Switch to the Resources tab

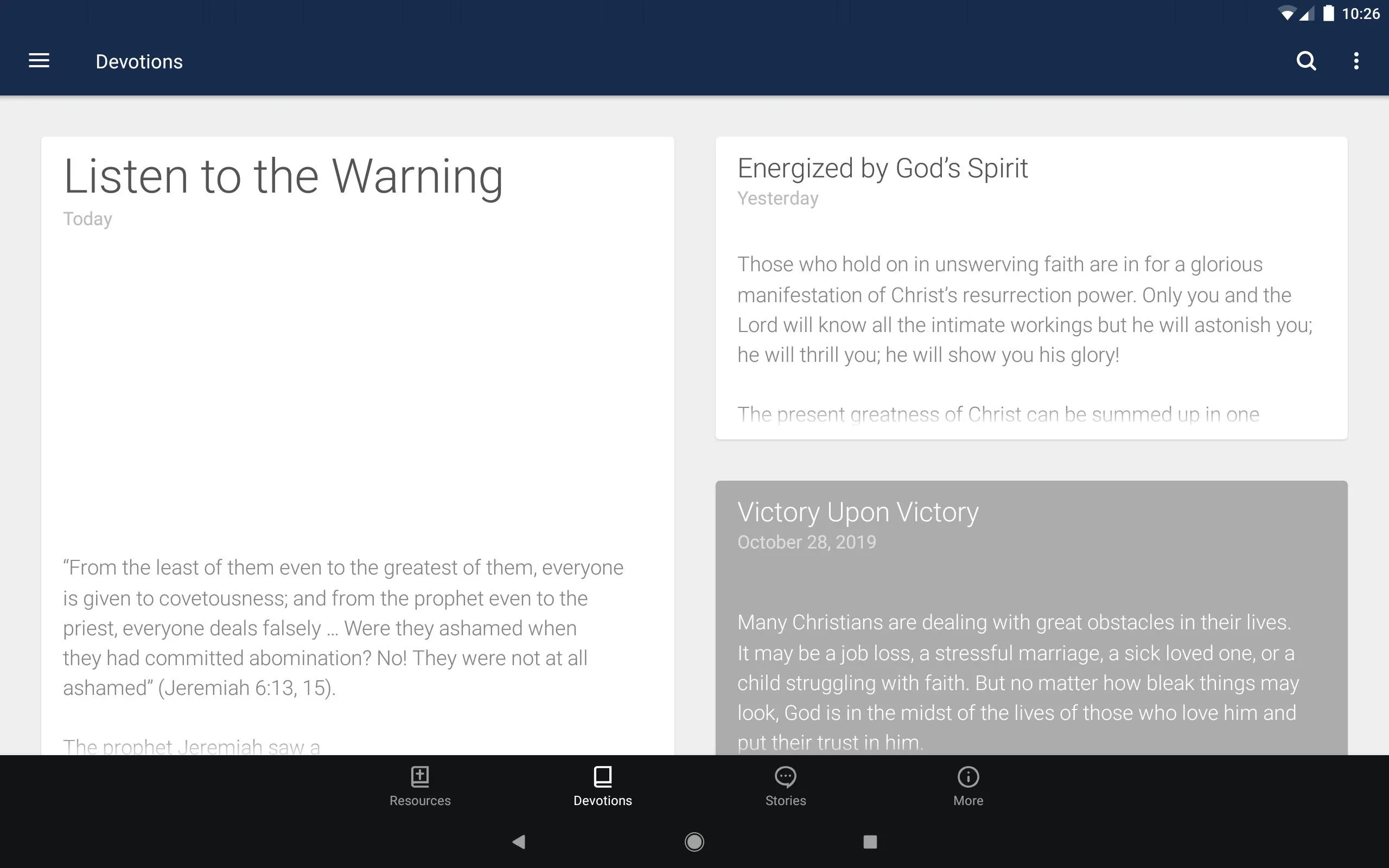click(x=420, y=786)
